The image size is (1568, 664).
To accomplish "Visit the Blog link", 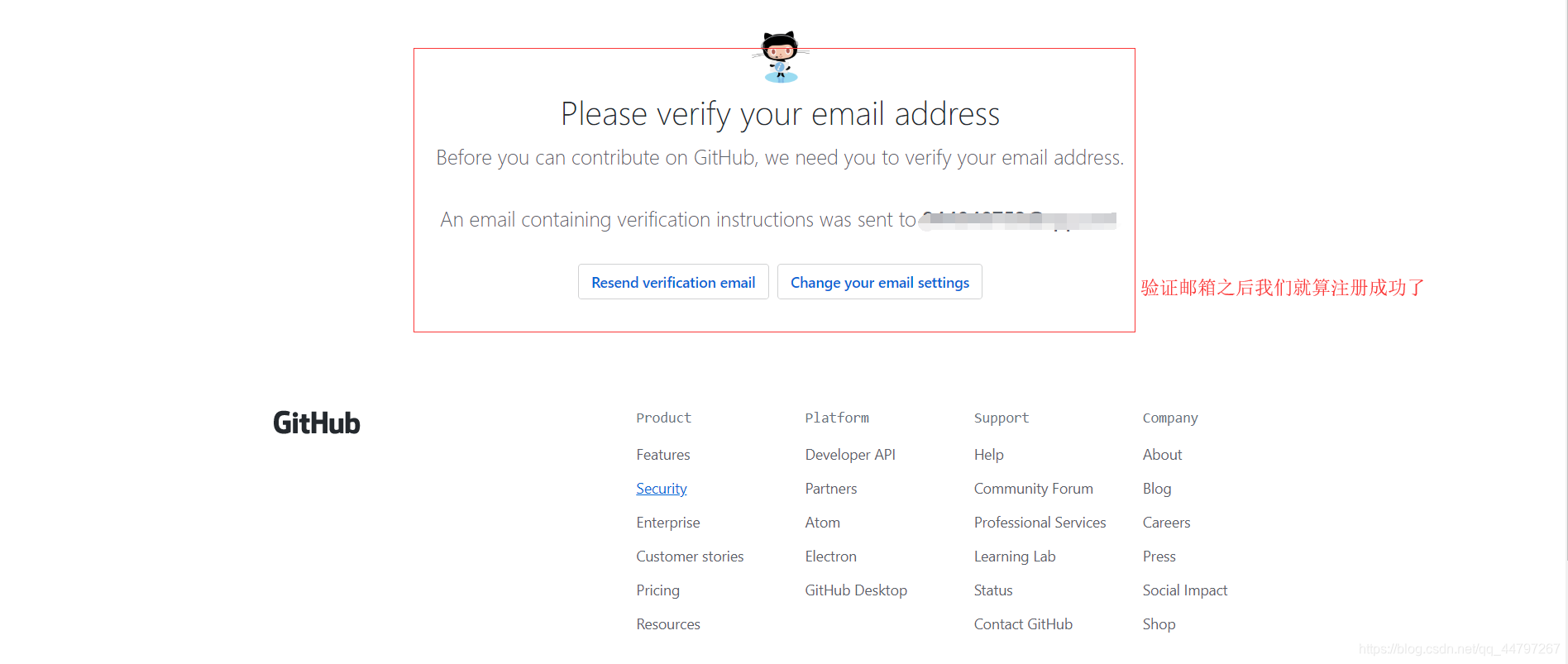I will point(1157,489).
